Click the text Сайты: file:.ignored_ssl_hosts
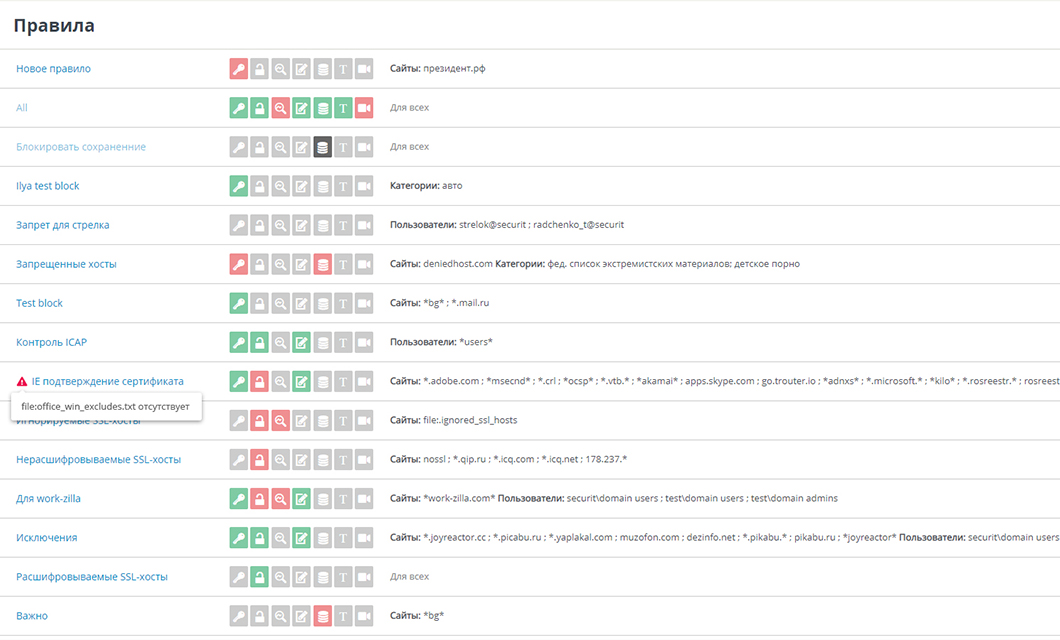 click(x=454, y=420)
